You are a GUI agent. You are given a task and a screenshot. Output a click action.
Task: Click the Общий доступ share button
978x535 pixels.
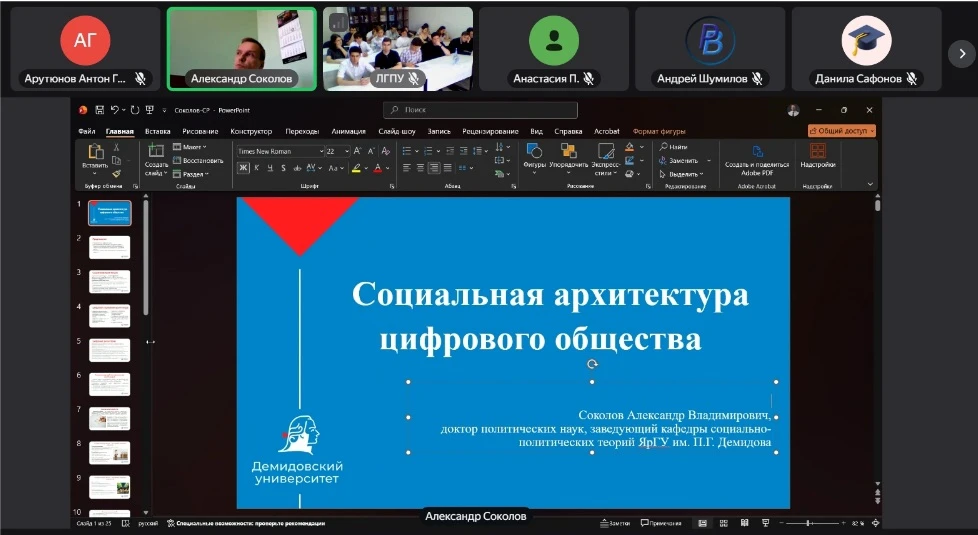tap(842, 131)
